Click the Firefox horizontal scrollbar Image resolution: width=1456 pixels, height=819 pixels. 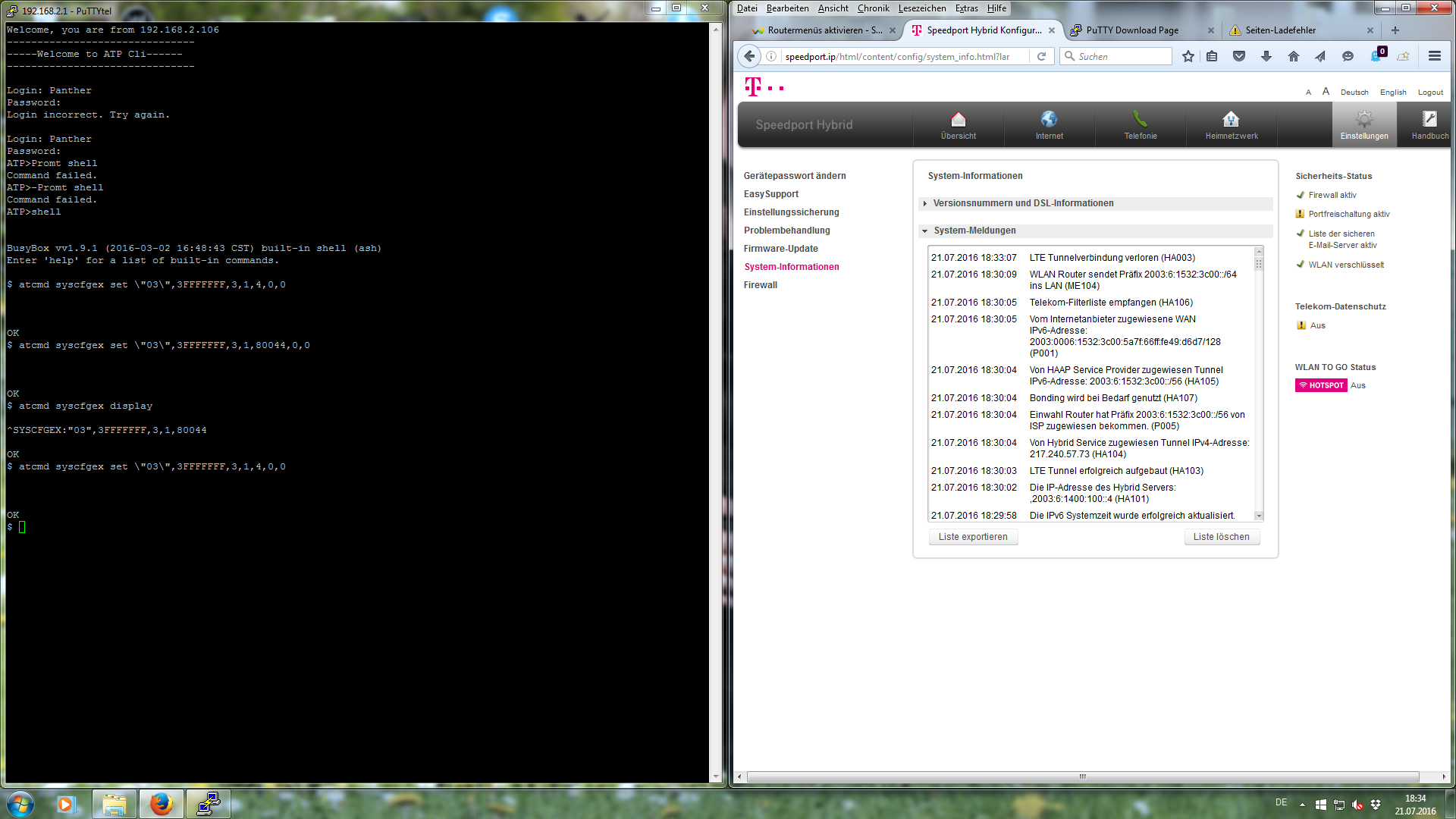(1083, 777)
